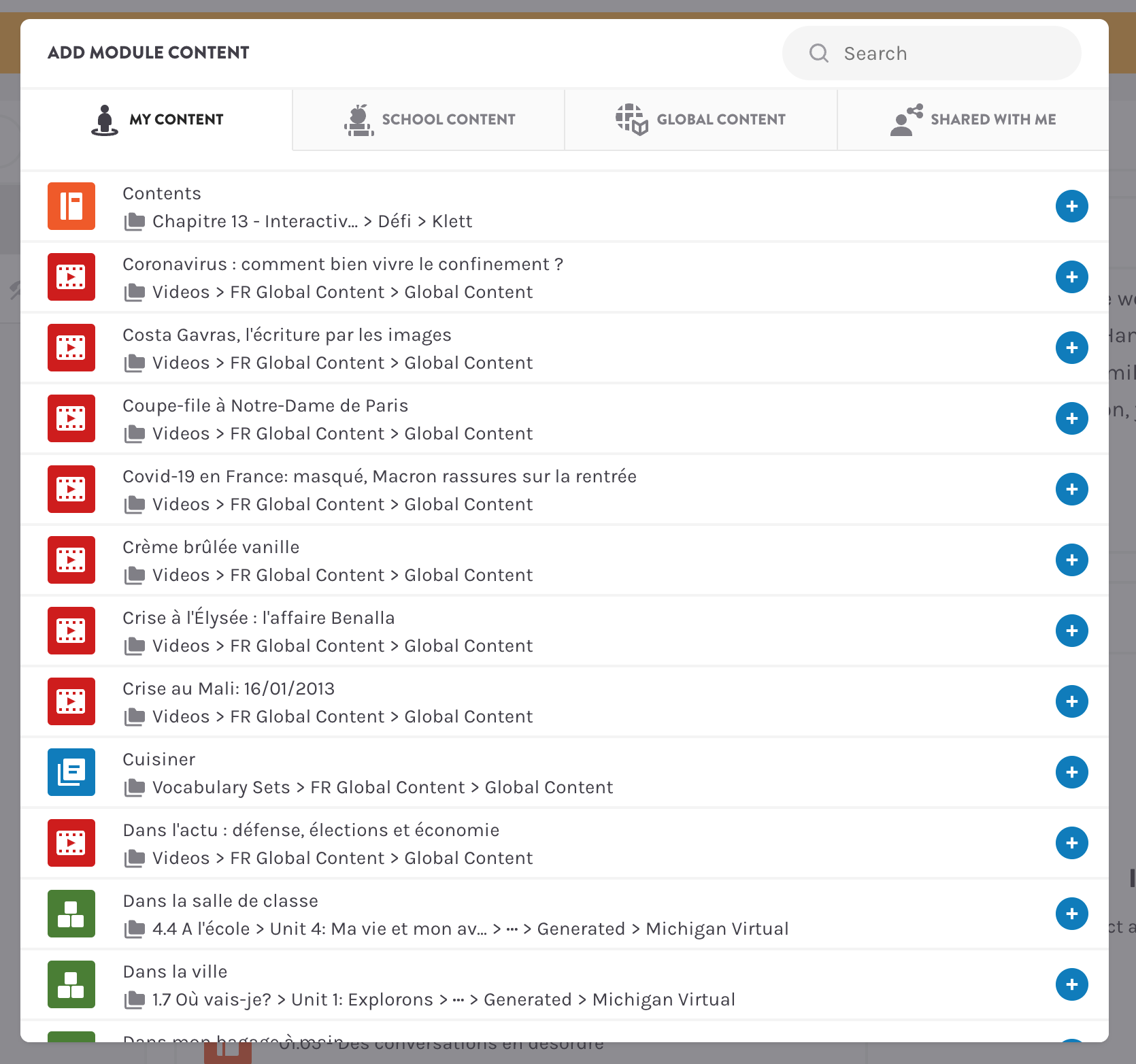Add Dans la ville using plus button
The height and width of the screenshot is (1064, 1136).
pos(1071,984)
